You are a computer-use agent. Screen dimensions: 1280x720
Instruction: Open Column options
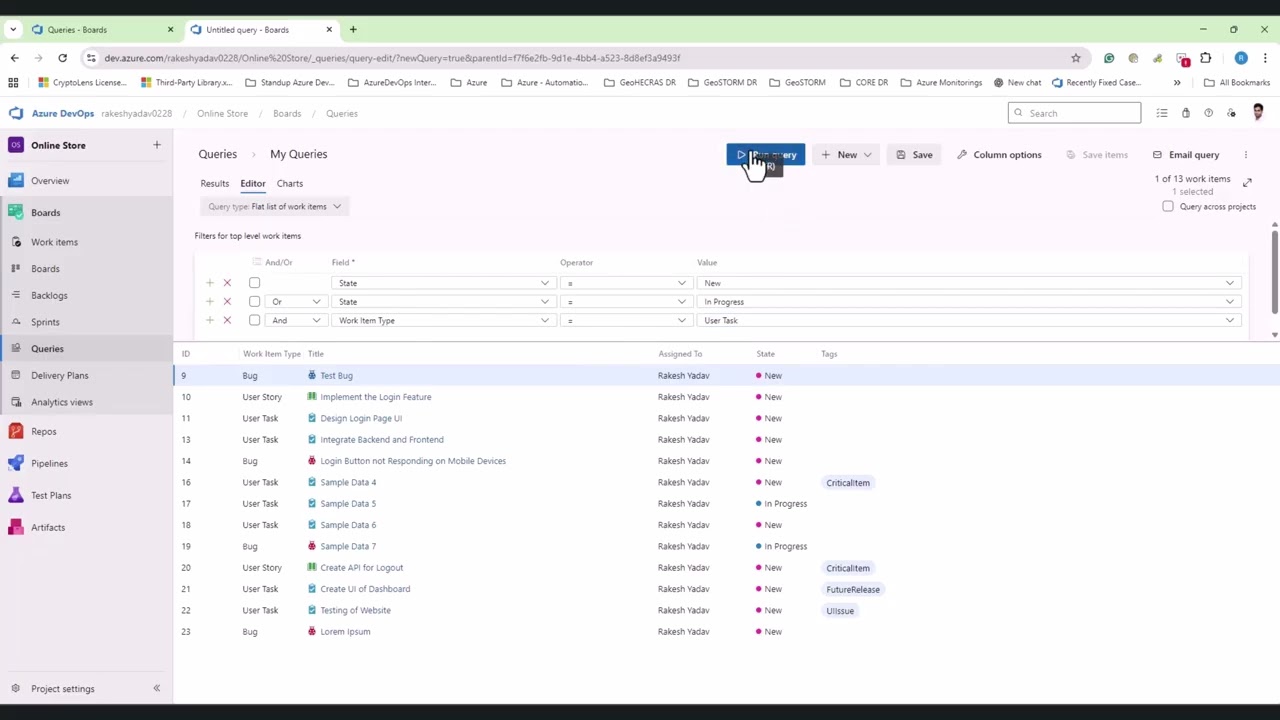(998, 155)
